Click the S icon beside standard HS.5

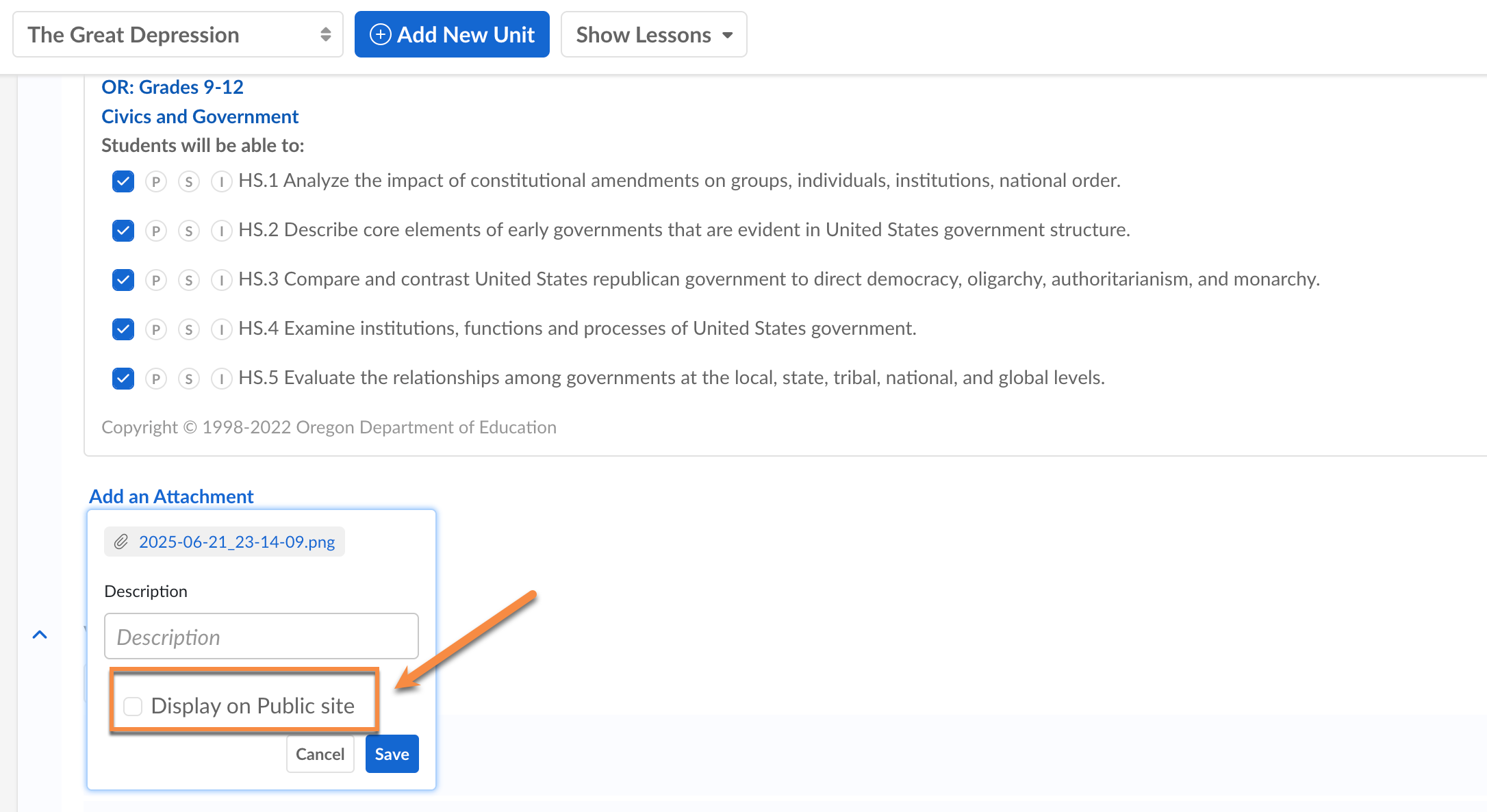(189, 379)
